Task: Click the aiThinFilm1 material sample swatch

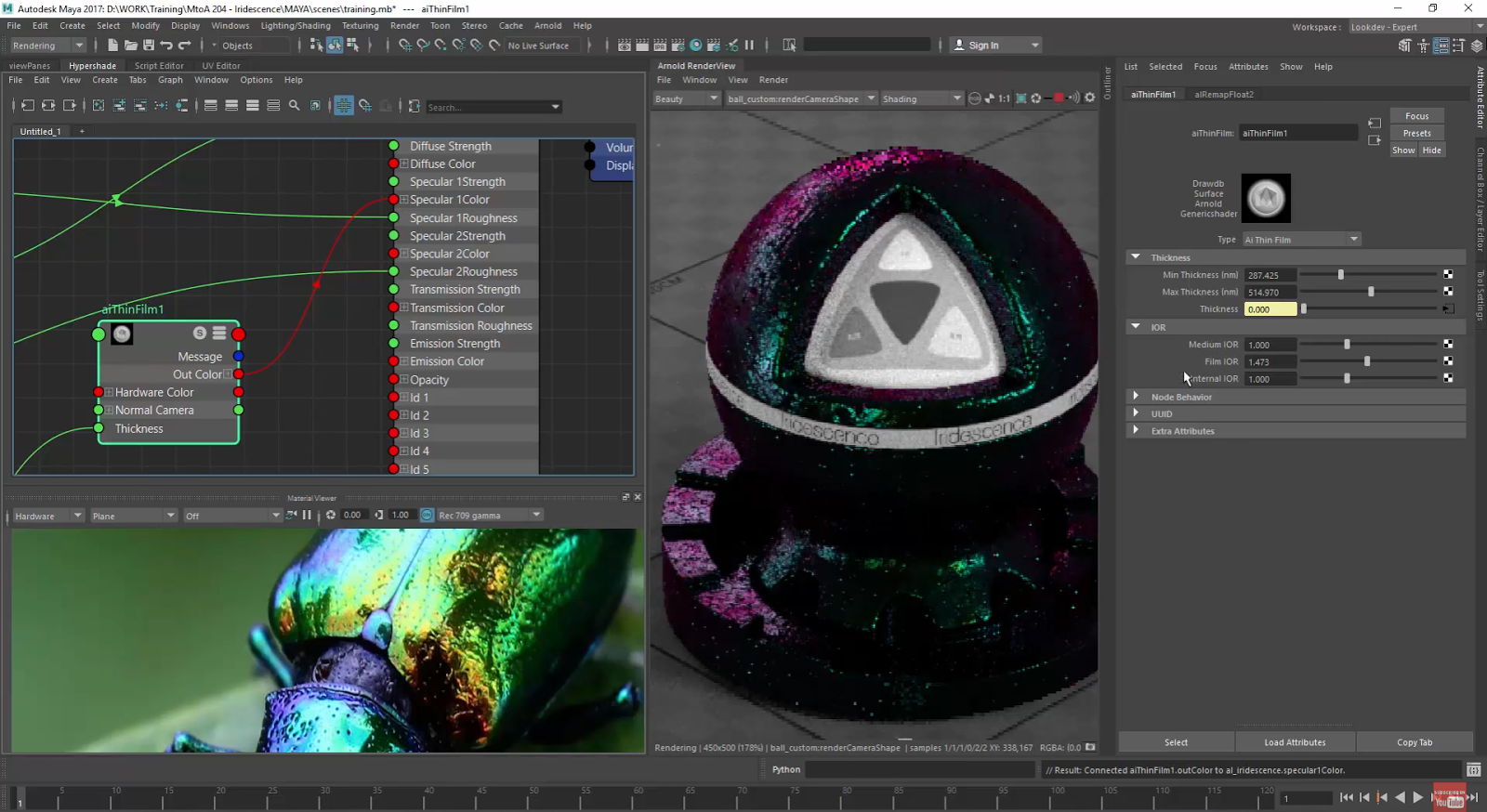Action: tap(1266, 198)
